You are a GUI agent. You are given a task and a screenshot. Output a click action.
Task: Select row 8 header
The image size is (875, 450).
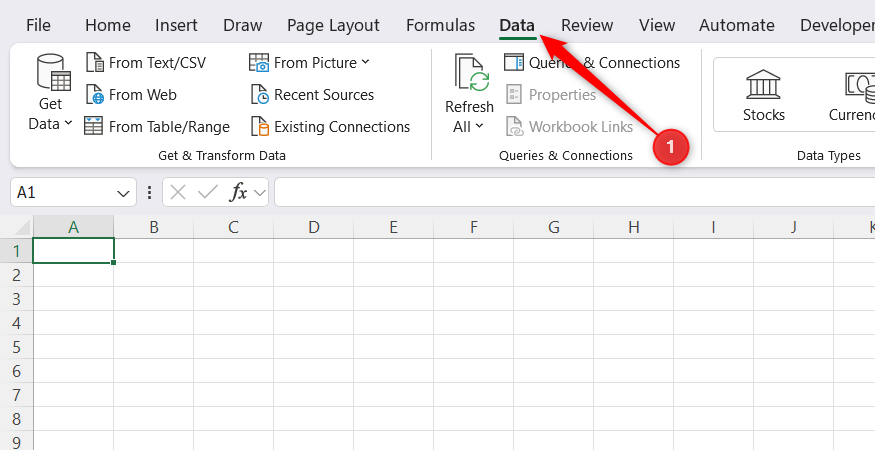17,419
